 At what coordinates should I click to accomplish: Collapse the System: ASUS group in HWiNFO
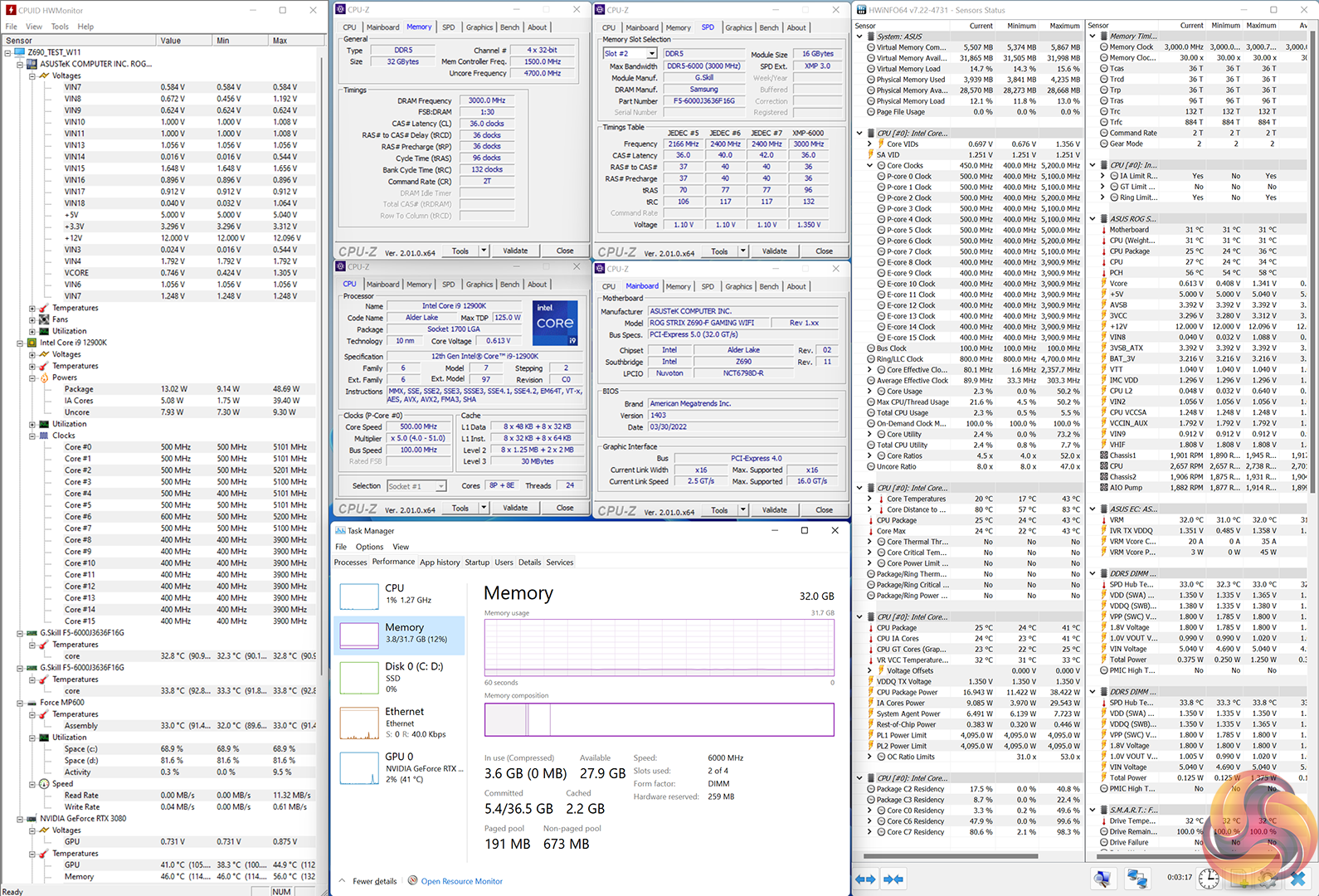click(x=859, y=37)
